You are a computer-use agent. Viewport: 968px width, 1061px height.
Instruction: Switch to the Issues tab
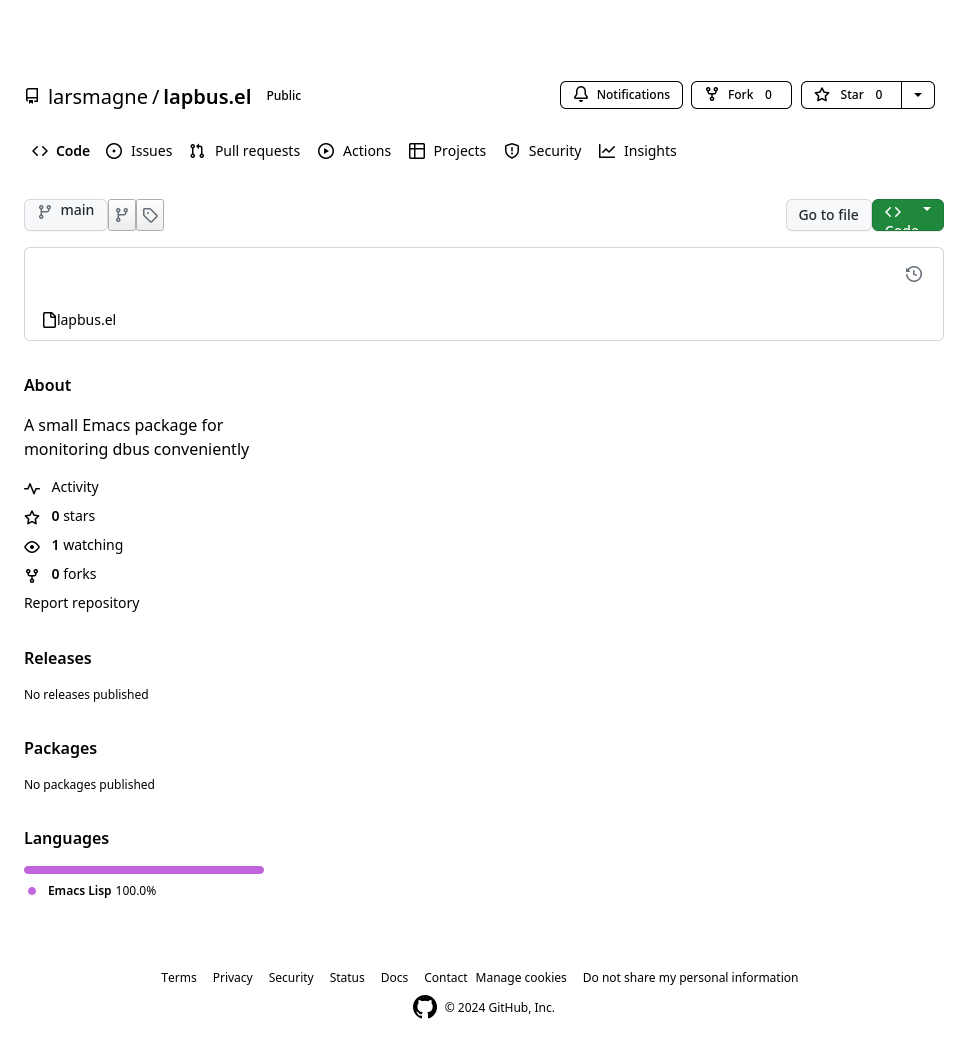point(139,151)
